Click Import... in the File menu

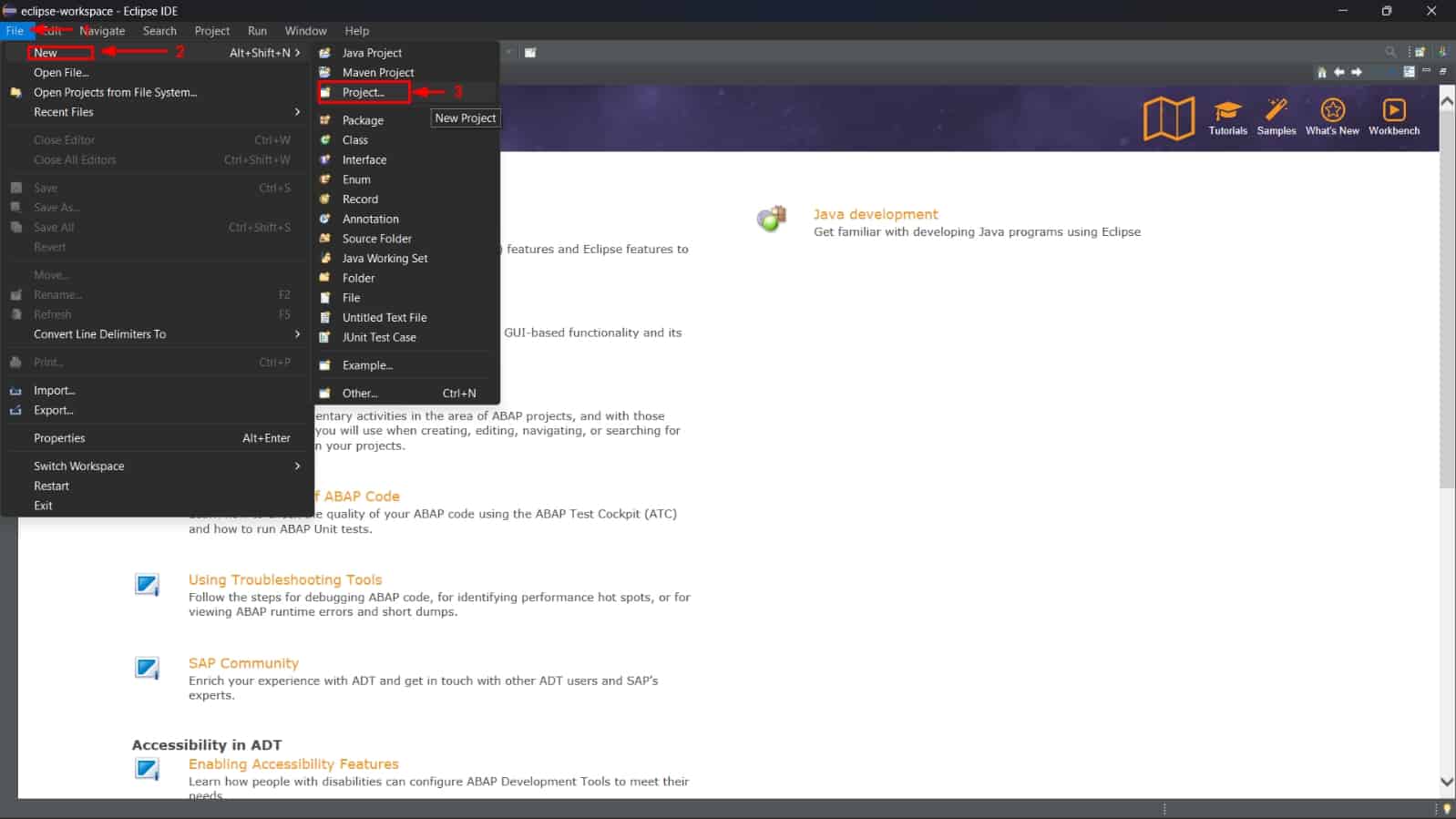[x=55, y=390]
